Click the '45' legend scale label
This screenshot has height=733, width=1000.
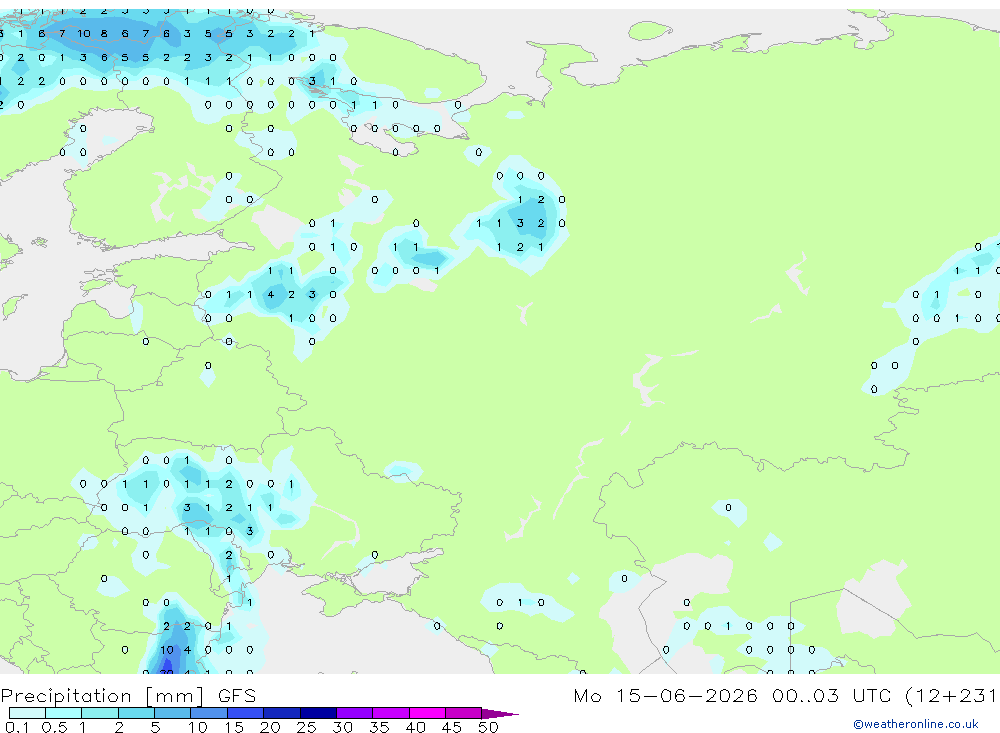[x=452, y=727]
